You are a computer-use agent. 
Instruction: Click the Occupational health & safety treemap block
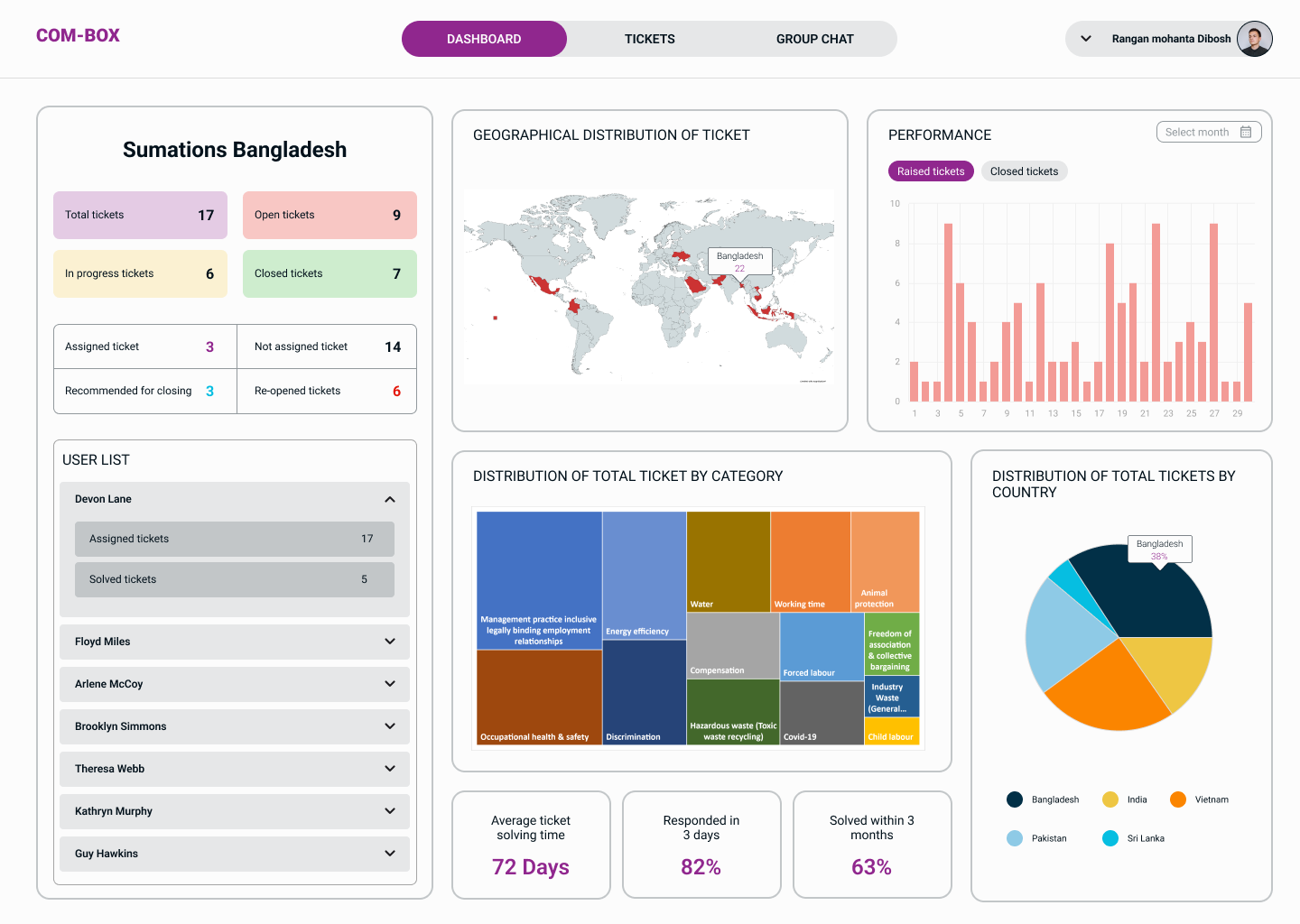[539, 697]
